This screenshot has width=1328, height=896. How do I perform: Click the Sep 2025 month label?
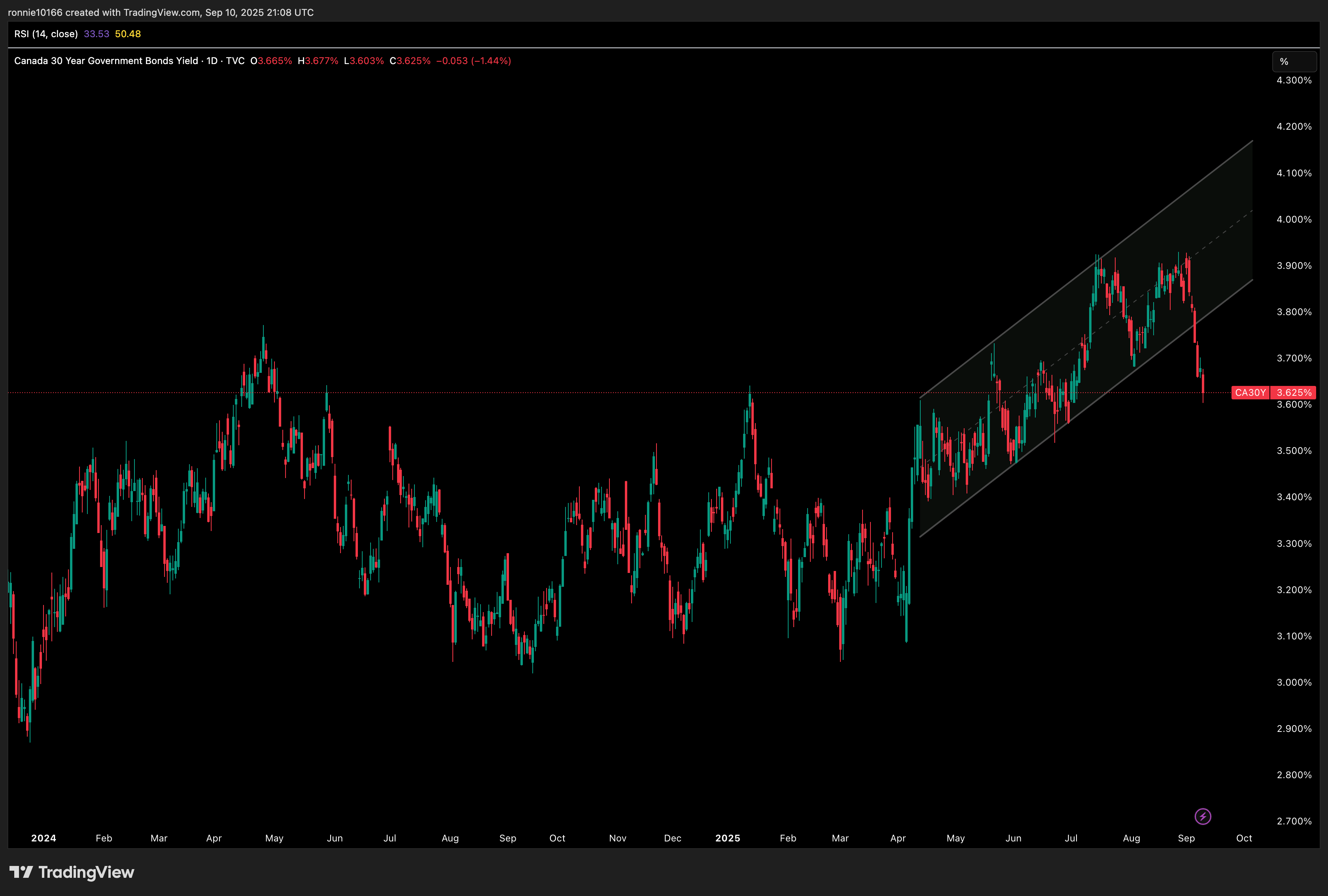(x=1186, y=838)
